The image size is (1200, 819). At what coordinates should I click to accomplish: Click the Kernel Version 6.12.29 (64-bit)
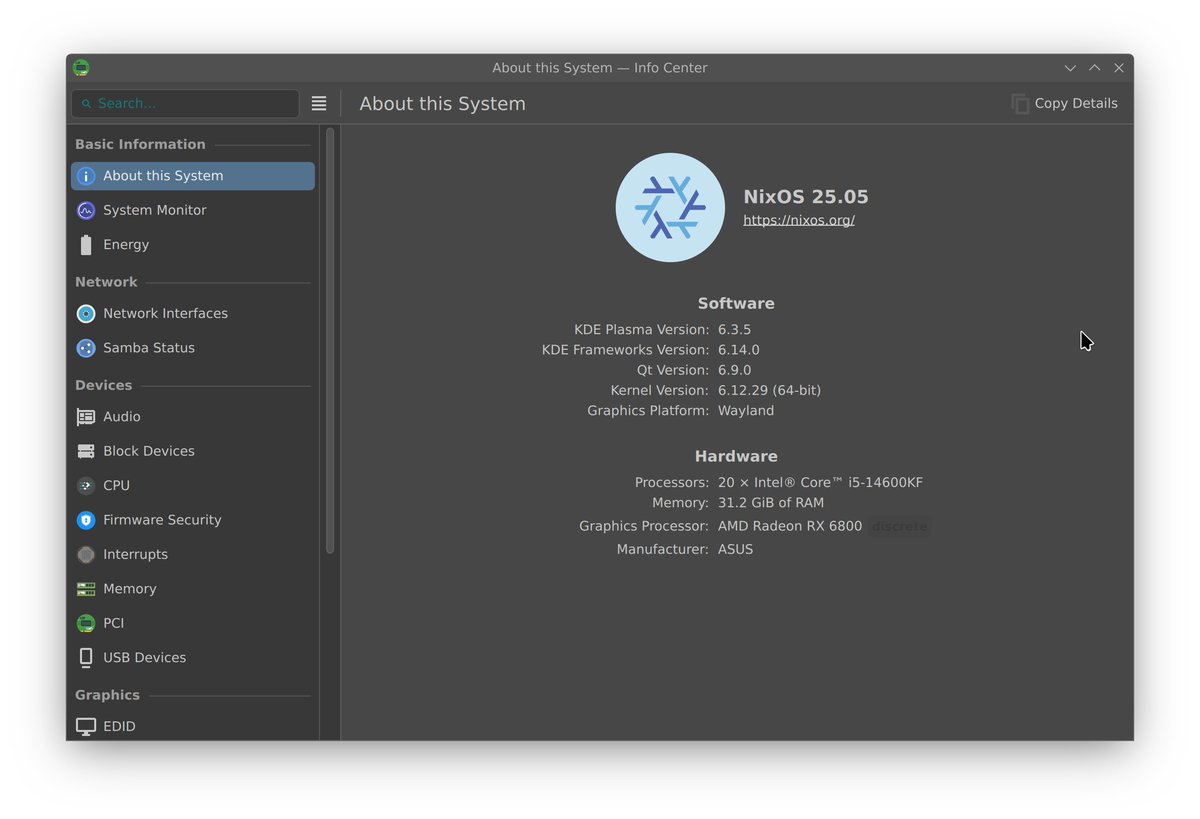[x=769, y=391]
